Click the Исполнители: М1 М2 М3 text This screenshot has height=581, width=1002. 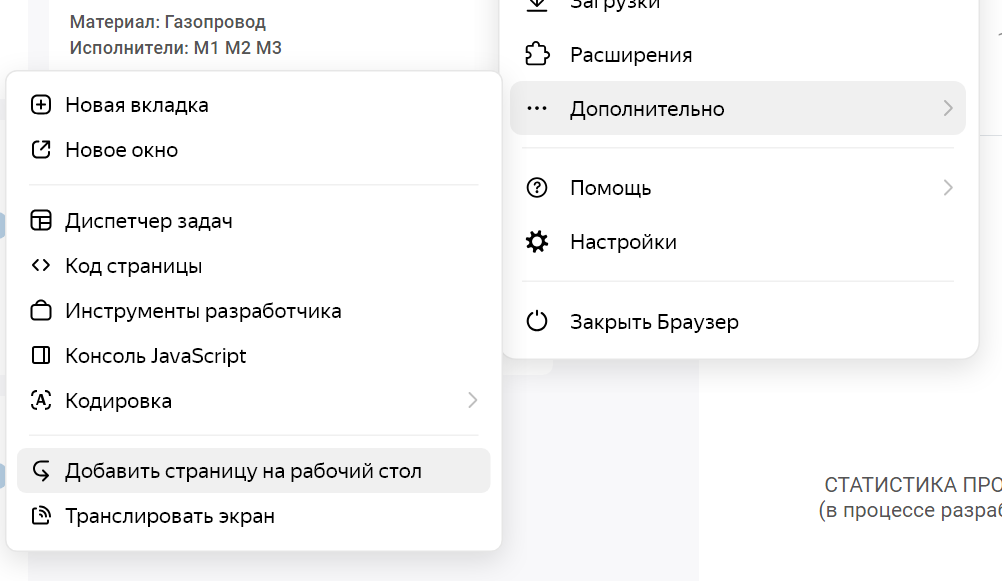(x=176, y=47)
